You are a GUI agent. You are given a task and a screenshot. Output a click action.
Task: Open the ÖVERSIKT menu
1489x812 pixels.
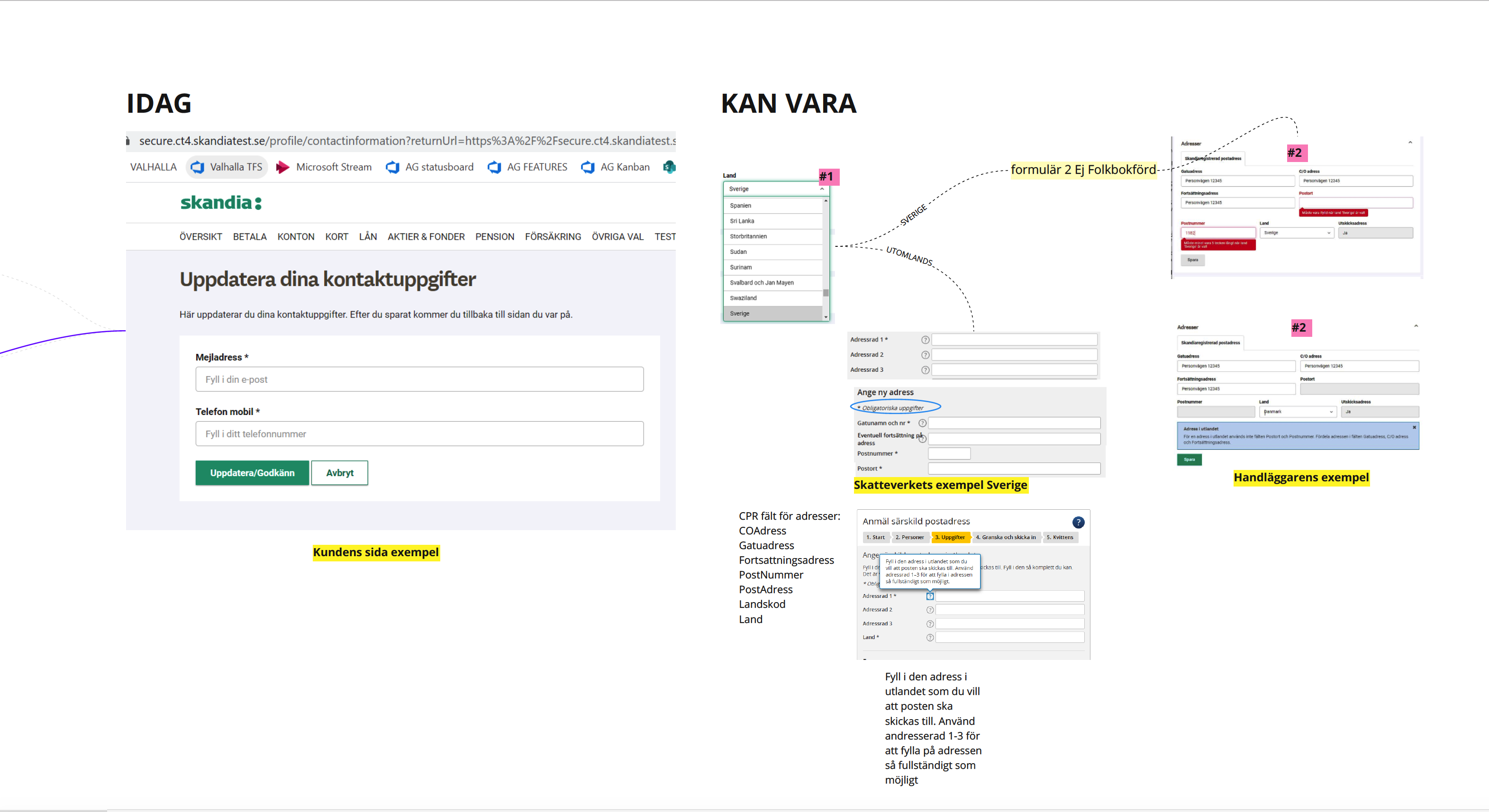[200, 236]
